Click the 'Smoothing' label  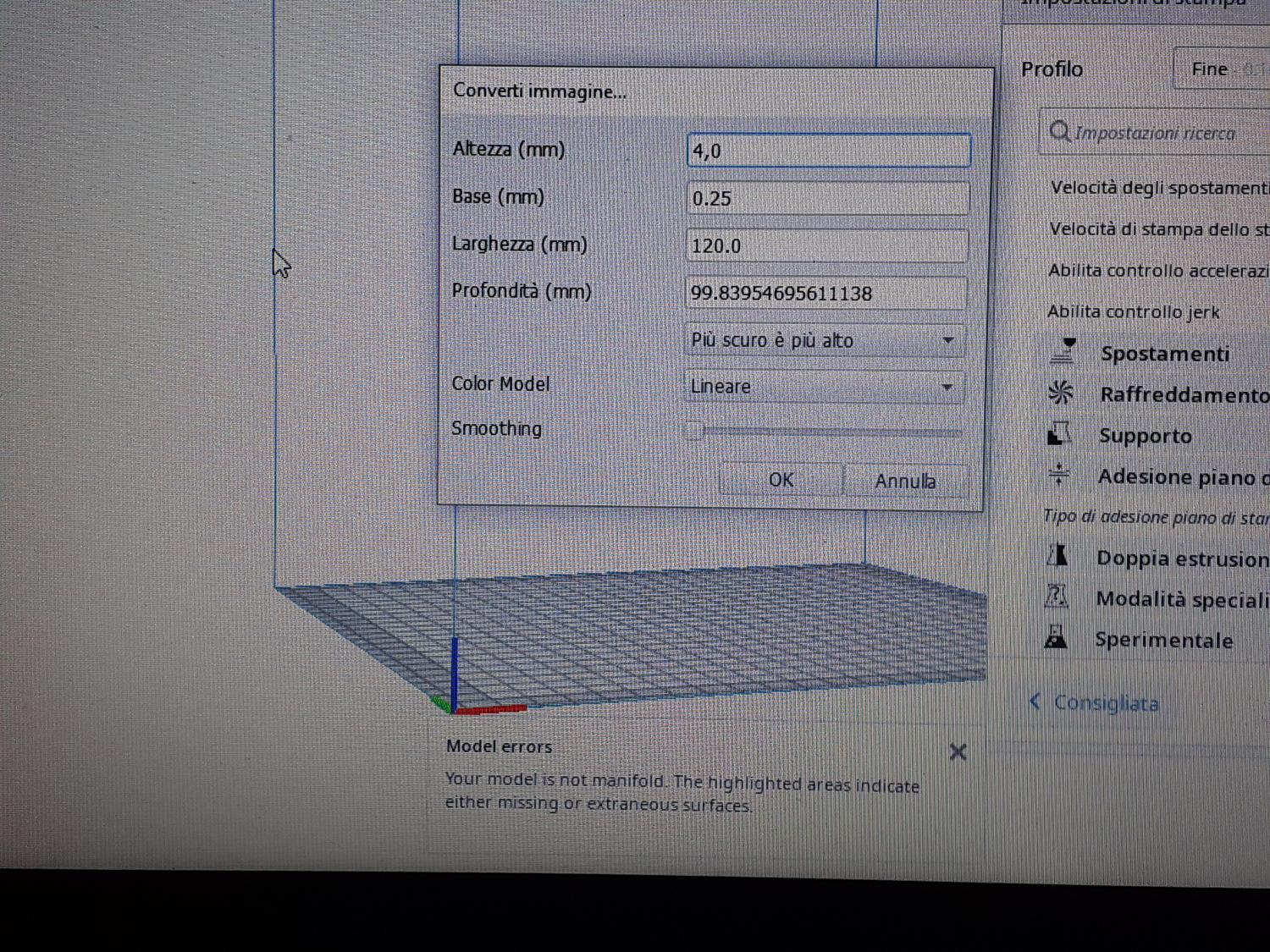pos(496,428)
